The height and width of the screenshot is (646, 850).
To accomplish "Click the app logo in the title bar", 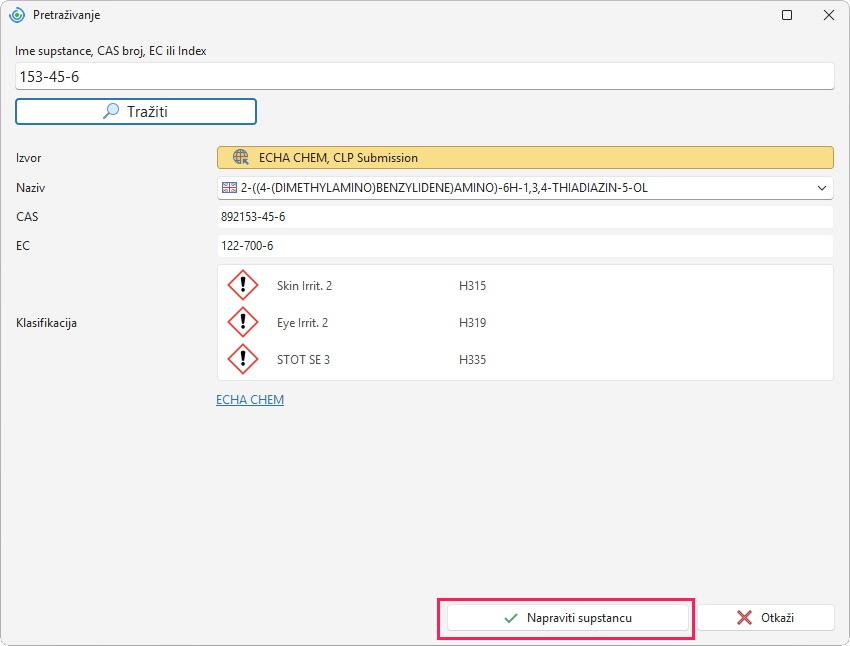I will [x=17, y=15].
